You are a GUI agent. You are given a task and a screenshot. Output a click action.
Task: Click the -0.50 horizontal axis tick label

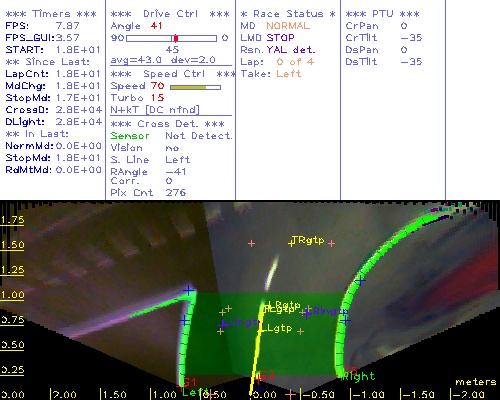pos(318,395)
